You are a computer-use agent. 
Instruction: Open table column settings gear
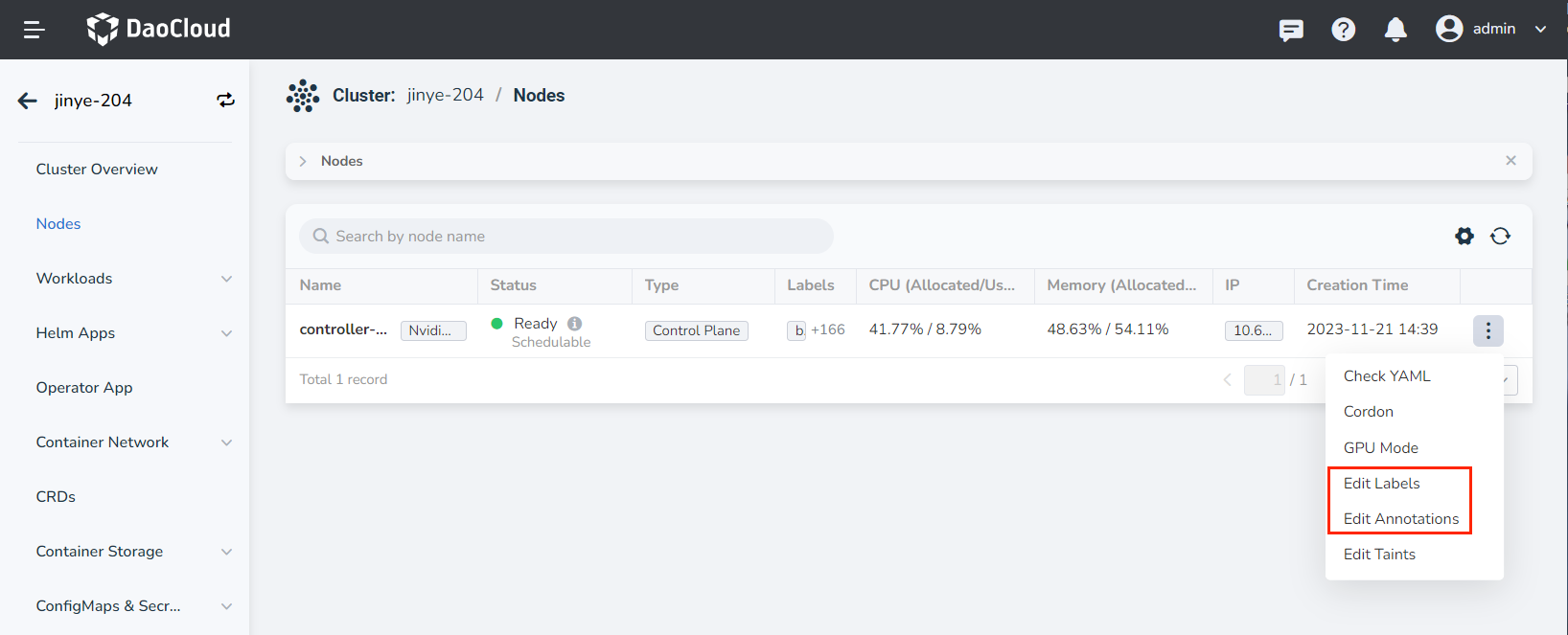click(1464, 236)
